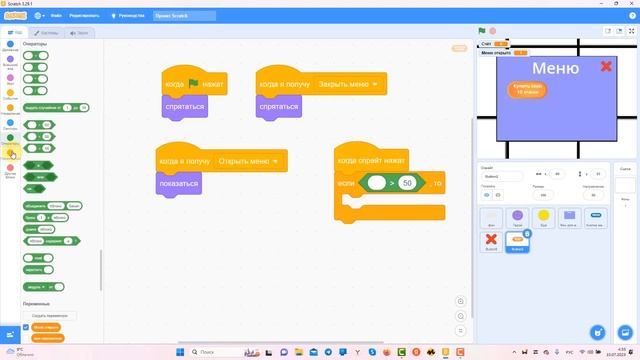Image resolution: width=640 pixels, height=360 pixels.
Task: Click the orange buy-skin button on the stage
Action: [x=527, y=89]
